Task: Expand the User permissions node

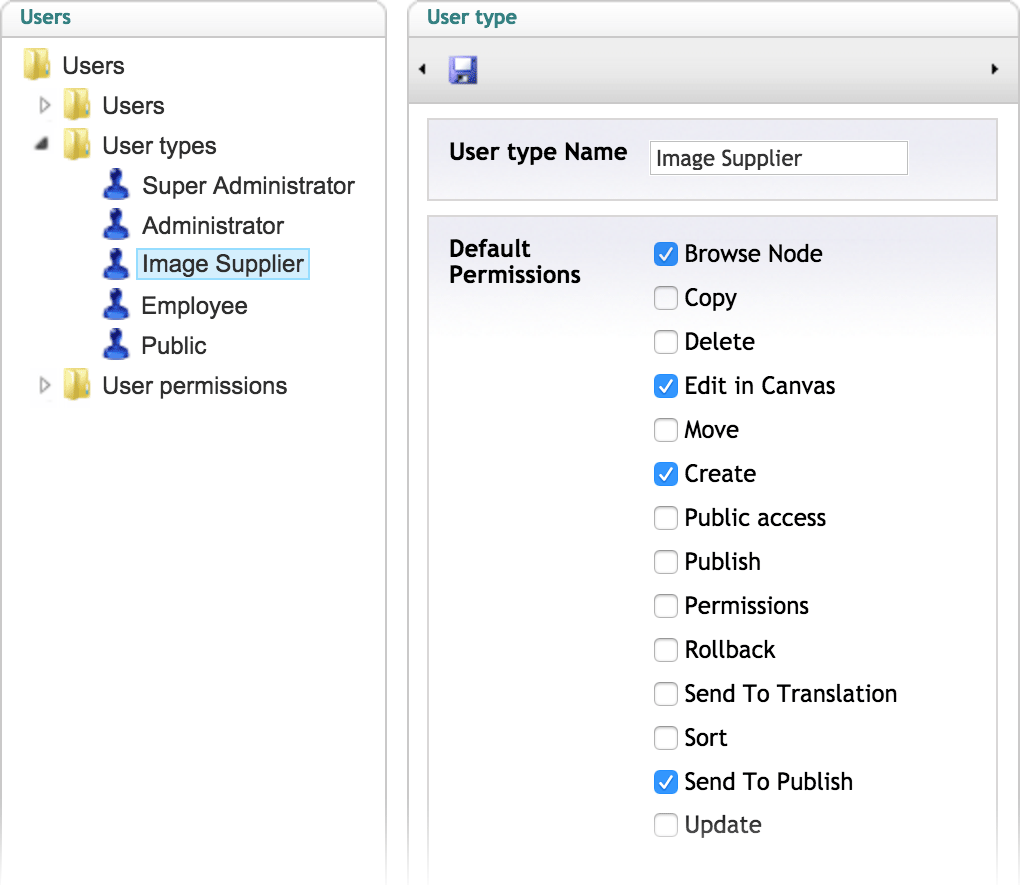Action: 44,386
